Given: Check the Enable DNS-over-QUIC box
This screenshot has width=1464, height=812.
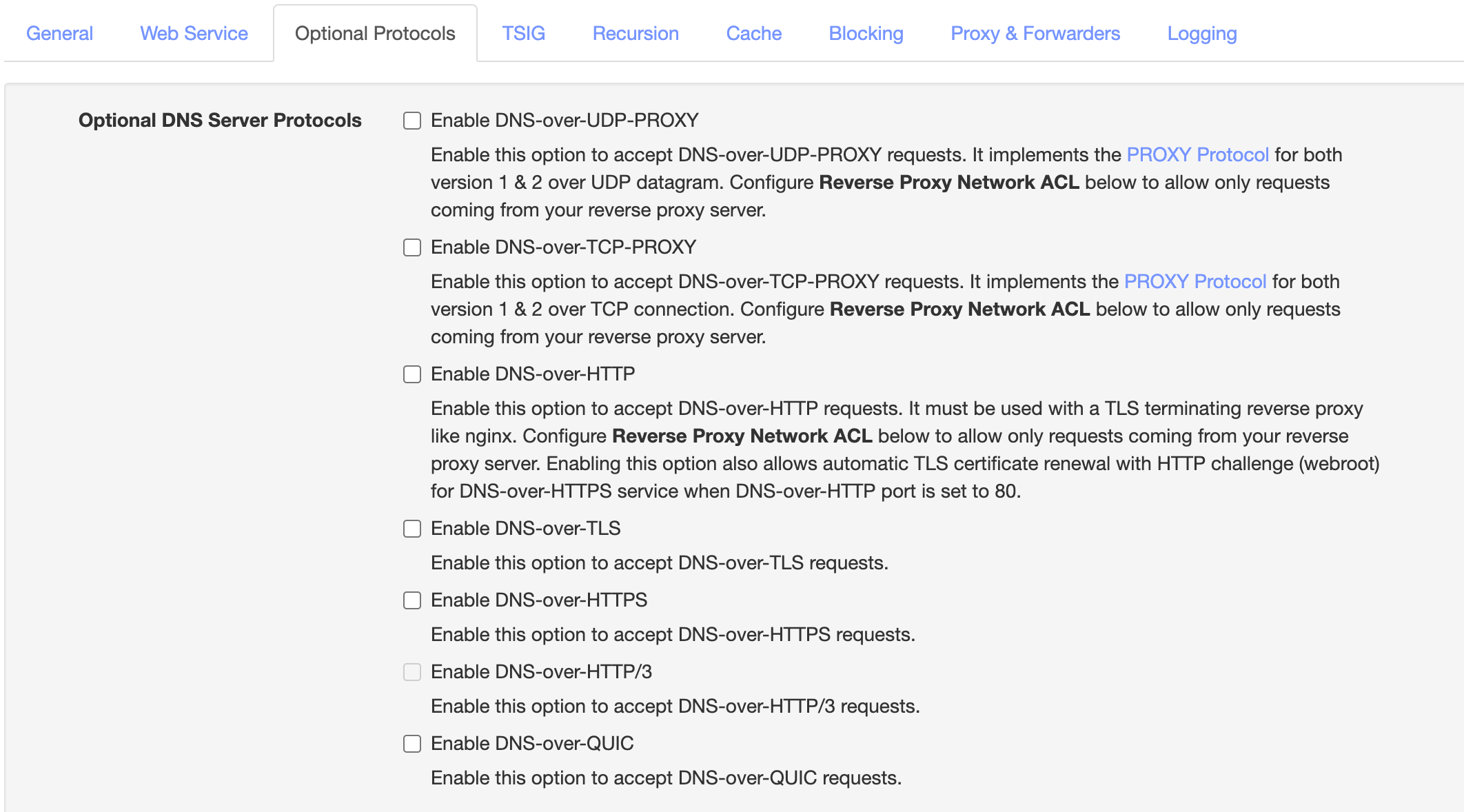Looking at the screenshot, I should [412, 744].
